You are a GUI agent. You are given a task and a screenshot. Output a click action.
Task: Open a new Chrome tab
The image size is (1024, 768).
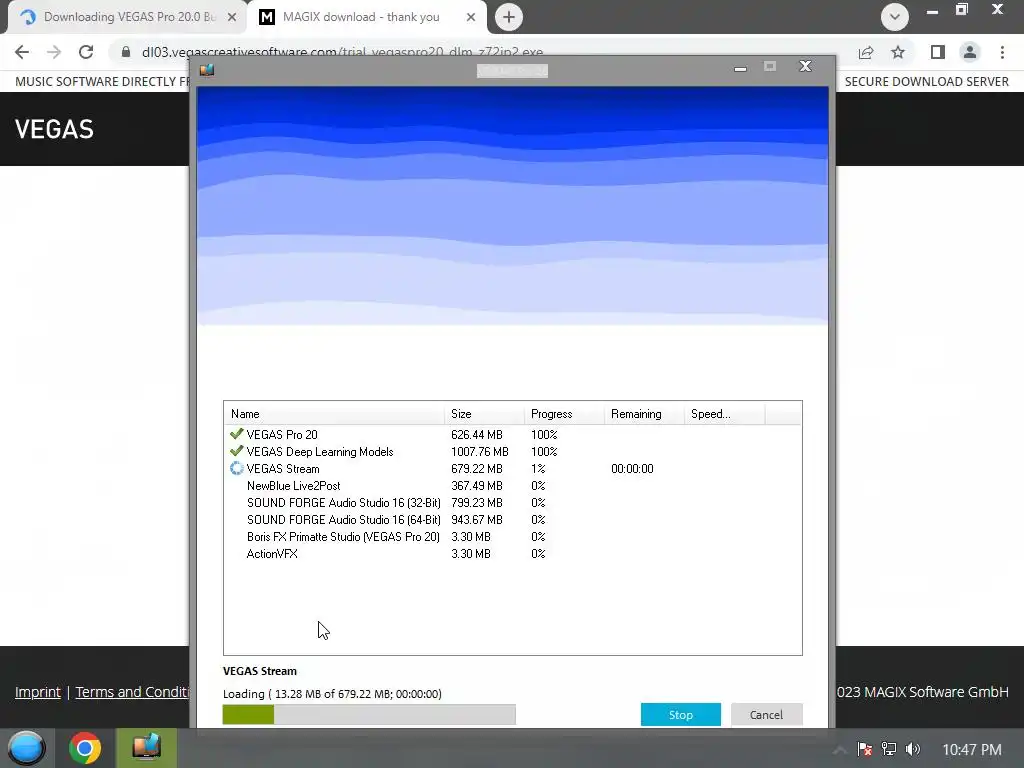point(509,17)
